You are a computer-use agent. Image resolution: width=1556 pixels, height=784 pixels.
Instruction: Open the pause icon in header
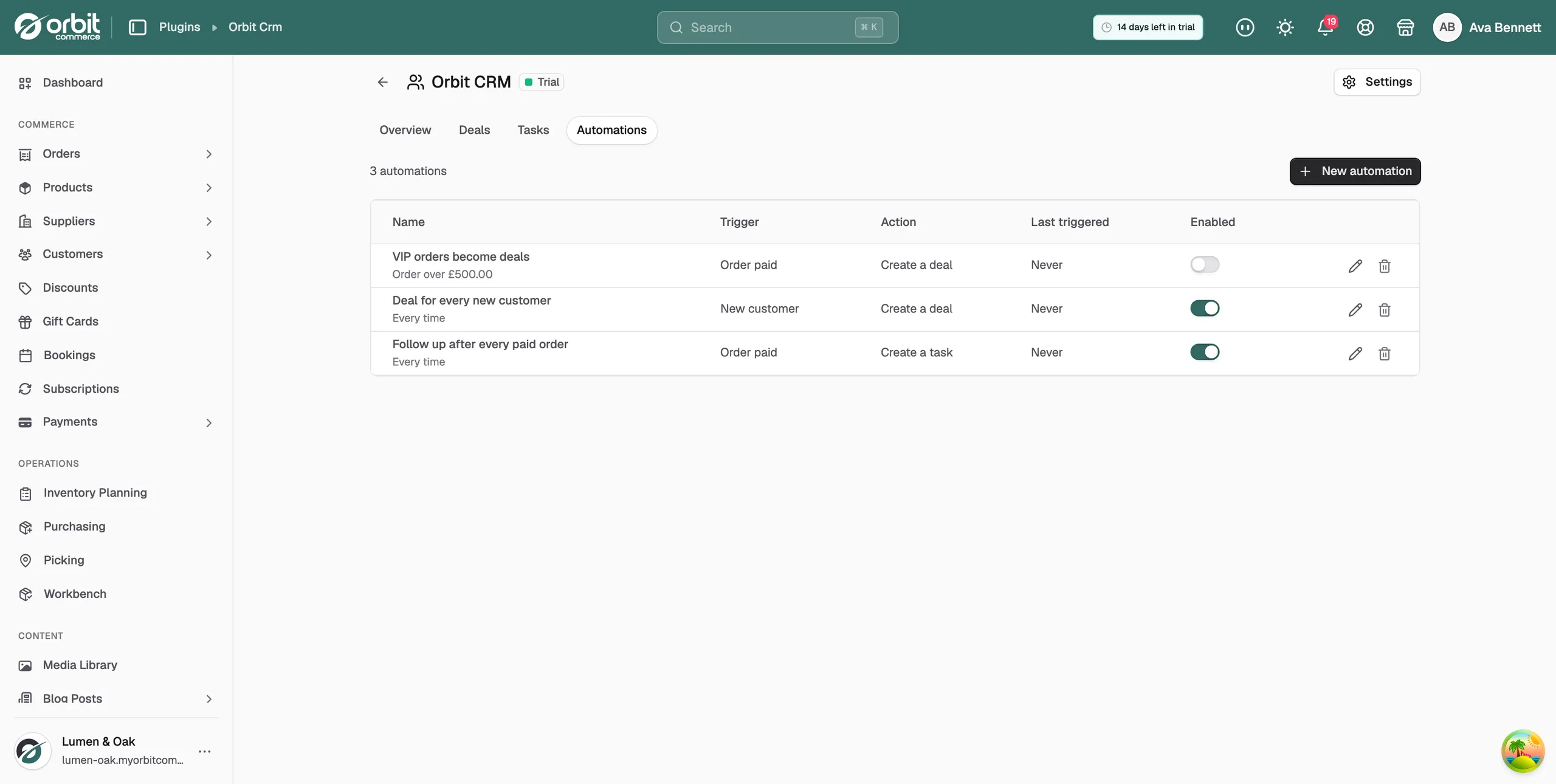point(1245,27)
